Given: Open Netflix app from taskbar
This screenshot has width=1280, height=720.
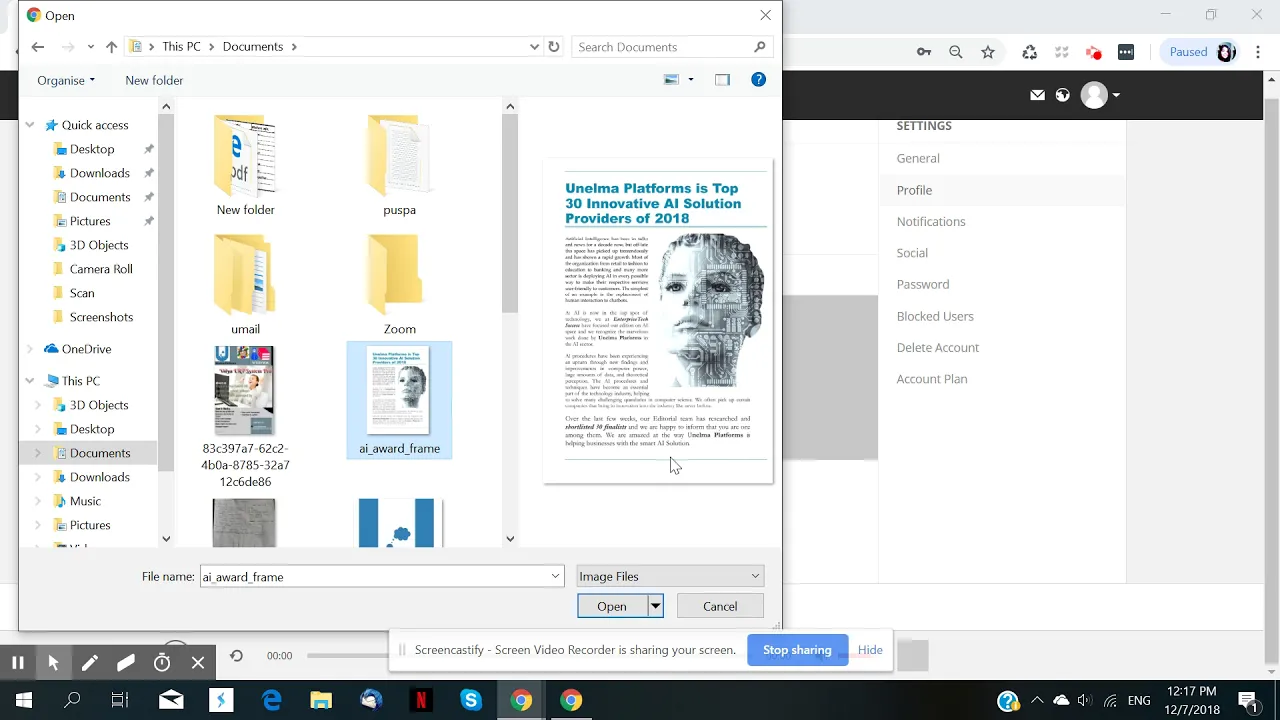Looking at the screenshot, I should 421,700.
